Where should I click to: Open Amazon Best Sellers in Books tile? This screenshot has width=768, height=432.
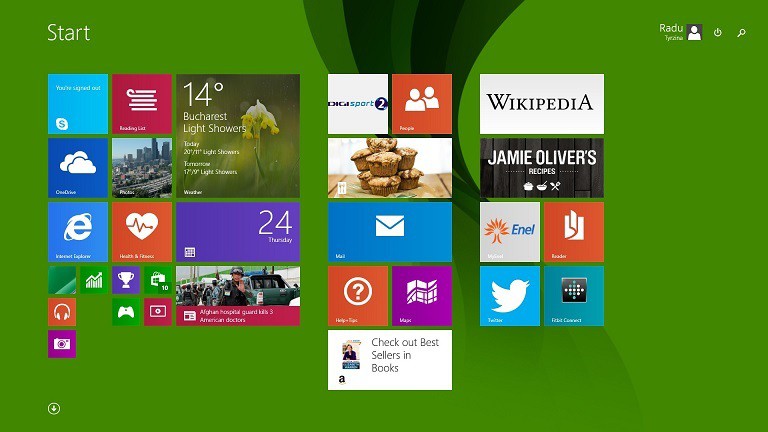[390, 360]
